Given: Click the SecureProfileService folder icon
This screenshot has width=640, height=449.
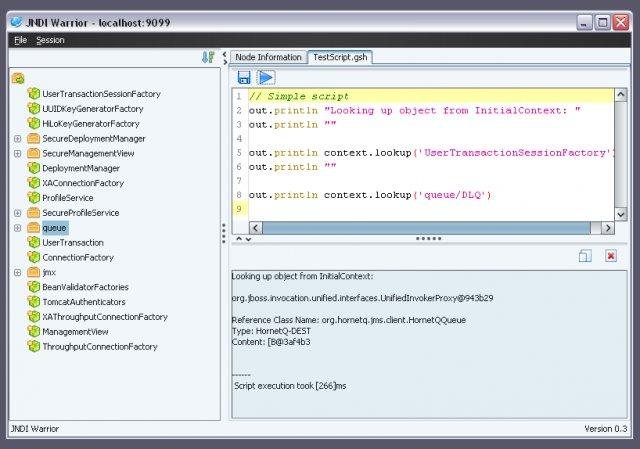Looking at the screenshot, I should tap(33, 213).
